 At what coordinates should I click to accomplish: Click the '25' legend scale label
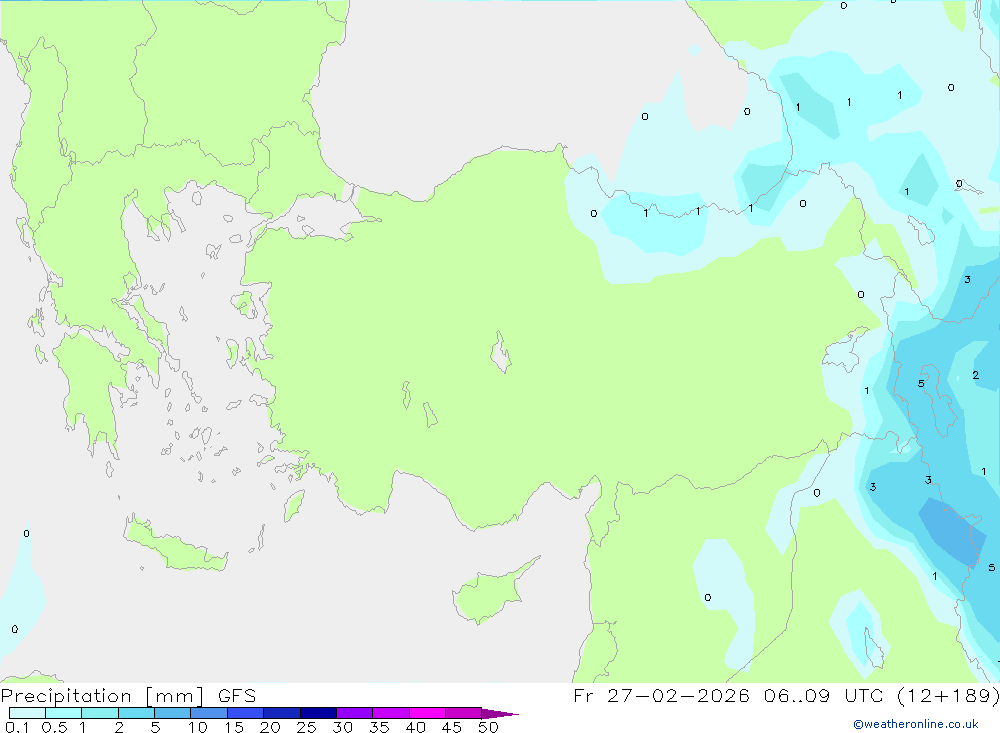point(306,727)
